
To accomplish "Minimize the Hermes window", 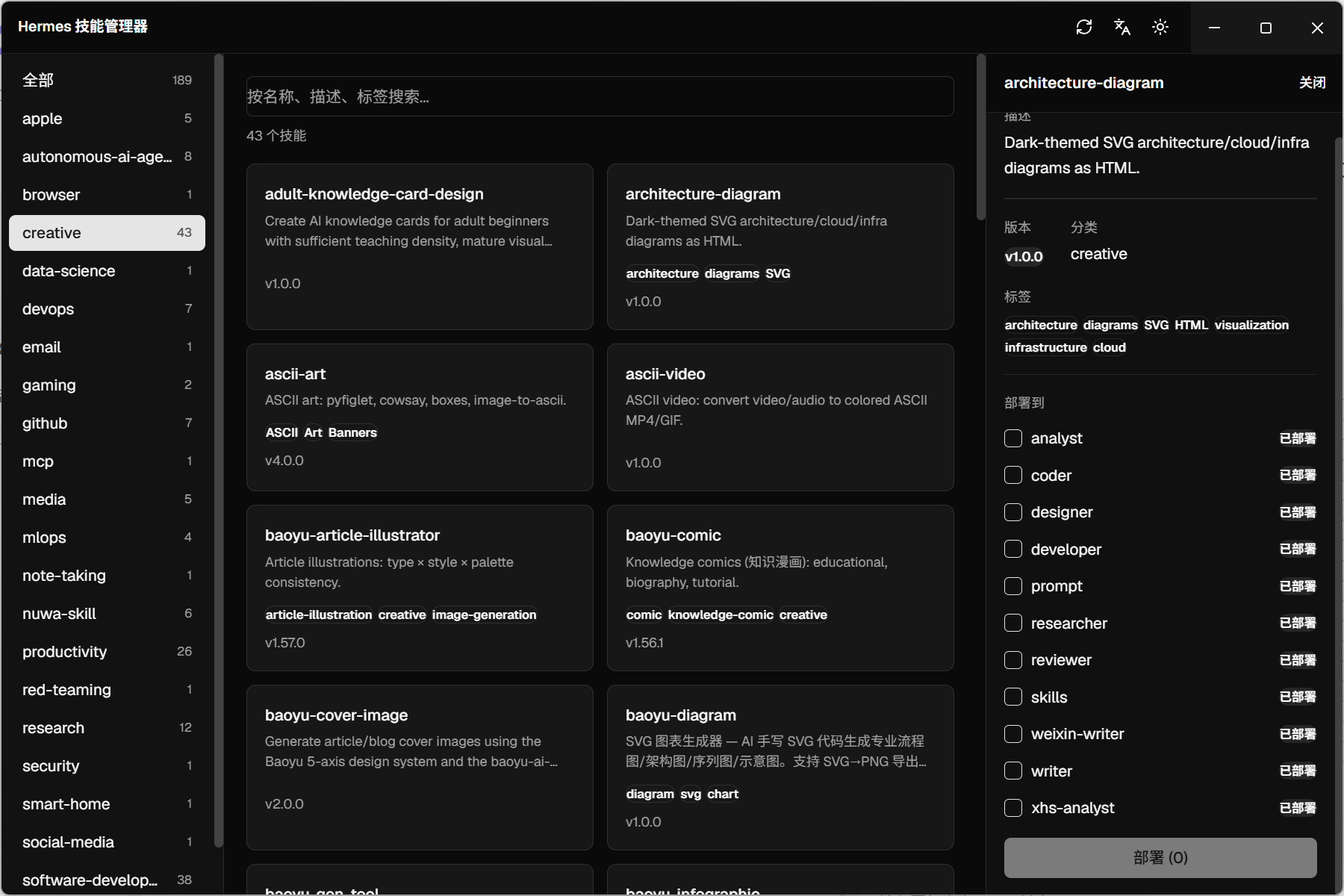I will [1215, 28].
